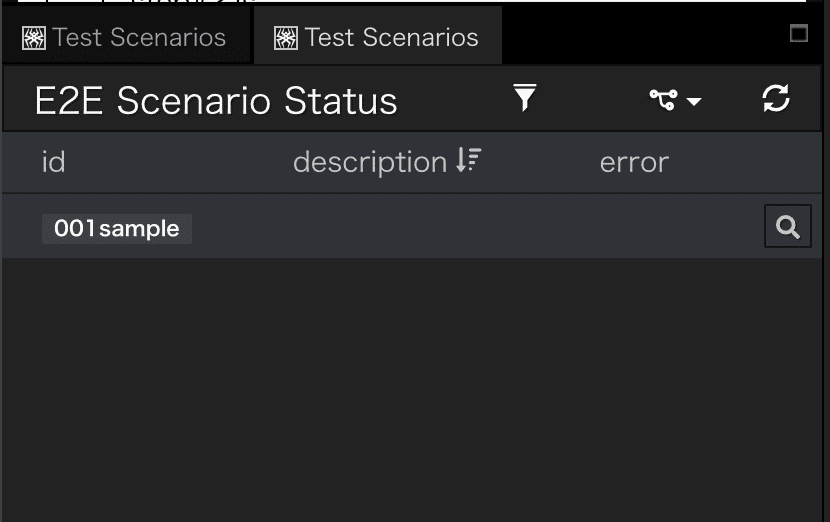Click the sort icon beside description
Viewport: 830px width, 522px height.
[468, 160]
